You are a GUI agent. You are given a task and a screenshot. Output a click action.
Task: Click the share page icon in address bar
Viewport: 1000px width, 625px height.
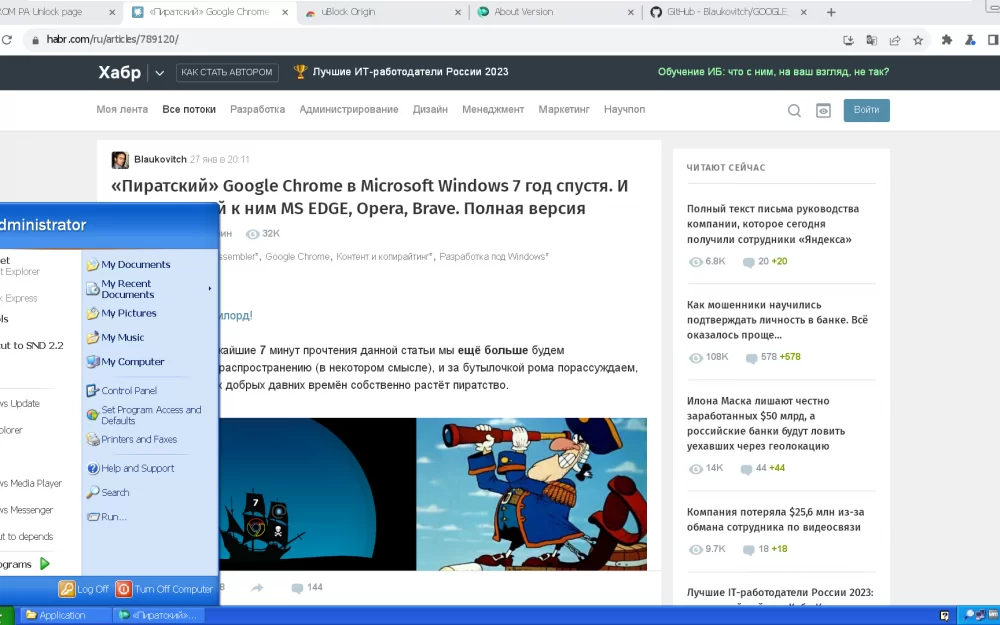pyautogui.click(x=894, y=40)
